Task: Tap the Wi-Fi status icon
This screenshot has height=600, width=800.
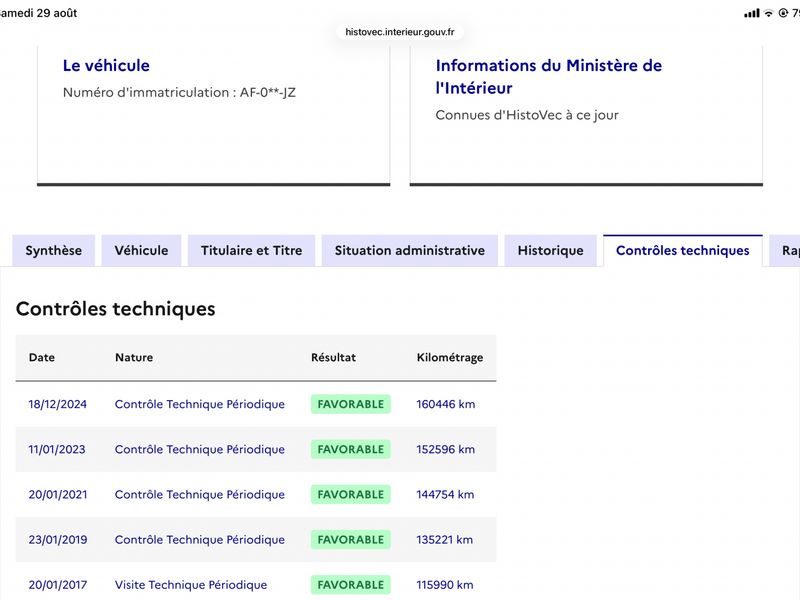Action: click(768, 13)
